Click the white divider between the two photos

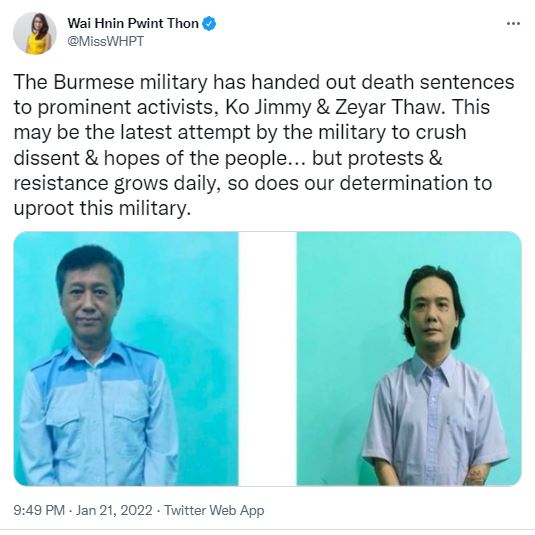point(268,358)
